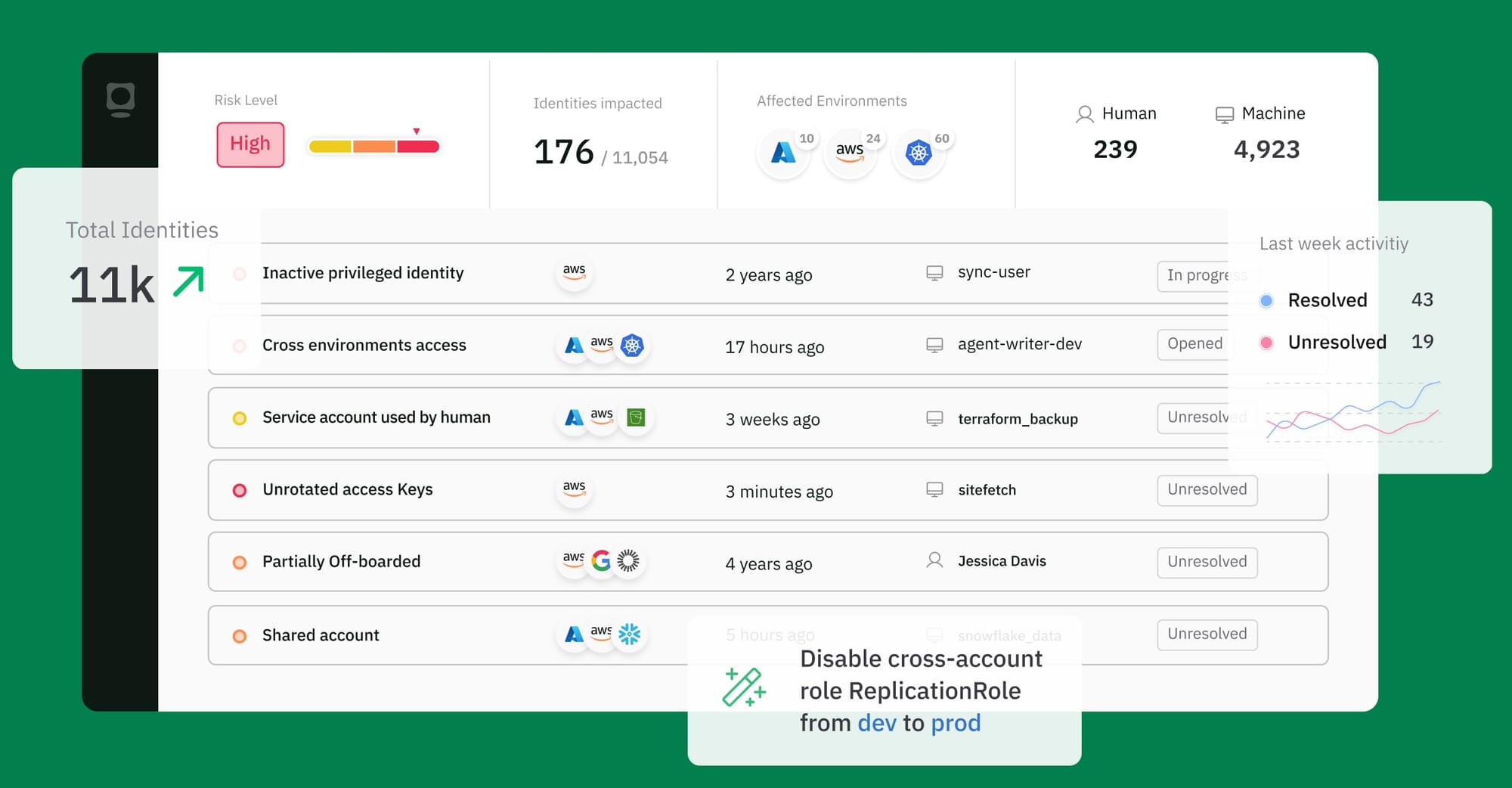The image size is (1512, 788).
Task: Click the machine icon beside terraform_backup
Action: click(934, 419)
